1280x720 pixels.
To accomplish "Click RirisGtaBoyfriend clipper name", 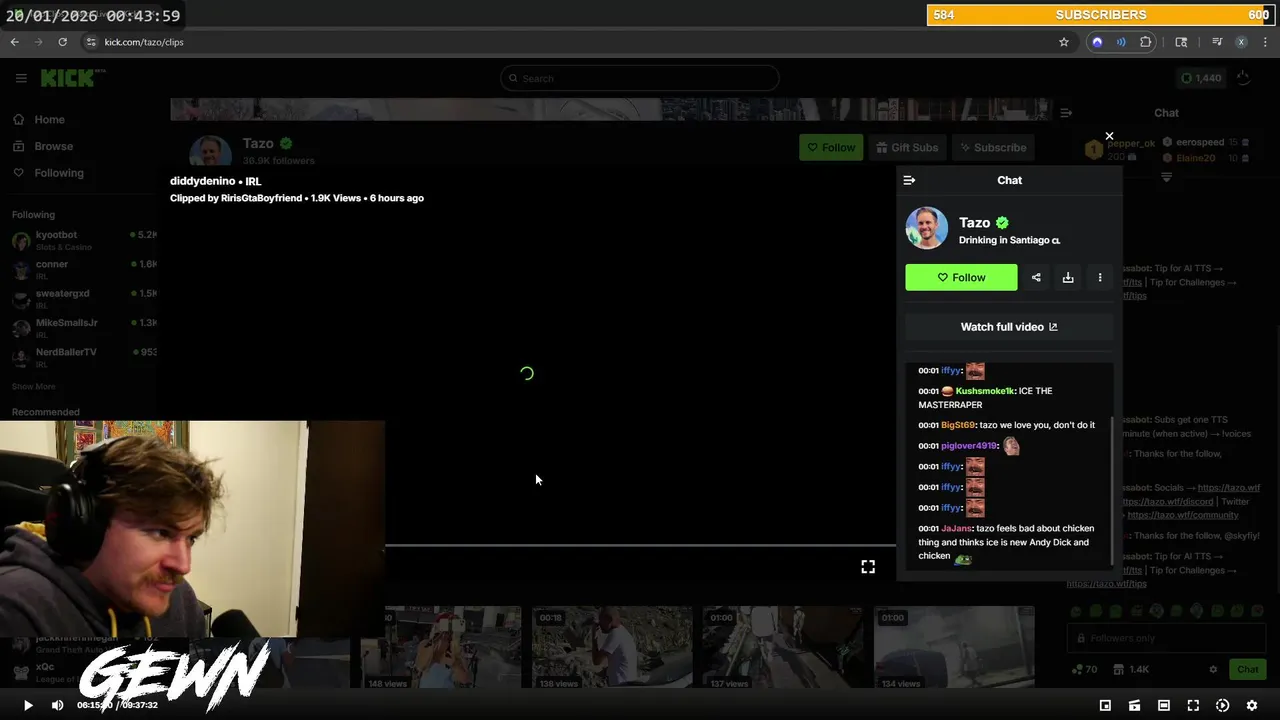I will (x=261, y=198).
